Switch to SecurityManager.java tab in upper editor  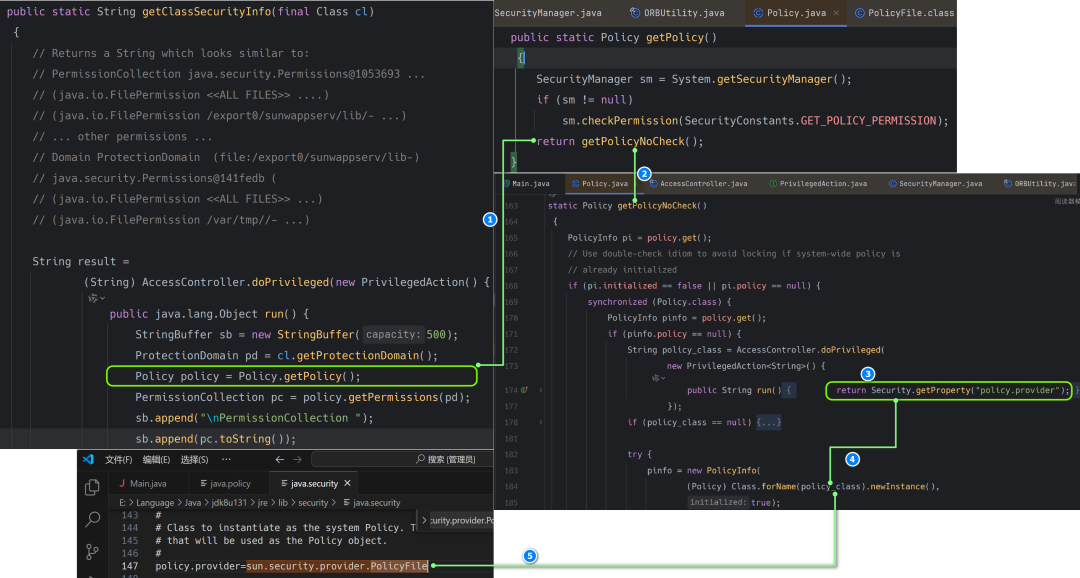coord(548,13)
